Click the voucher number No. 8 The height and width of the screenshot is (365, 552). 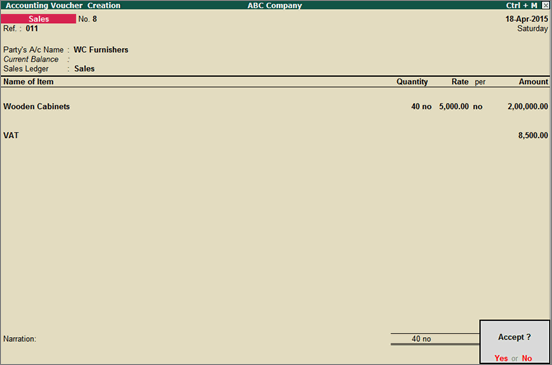pos(87,19)
